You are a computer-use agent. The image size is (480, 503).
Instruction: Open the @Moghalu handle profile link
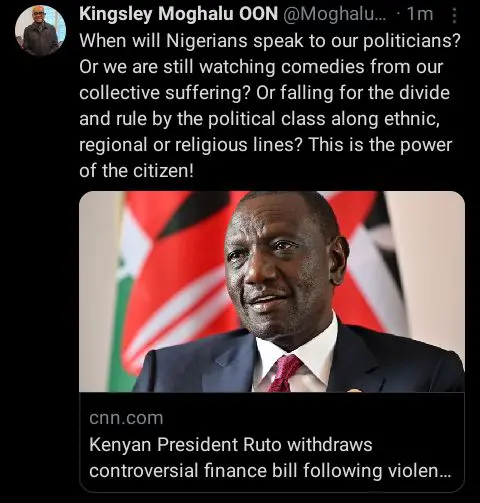tap(334, 14)
